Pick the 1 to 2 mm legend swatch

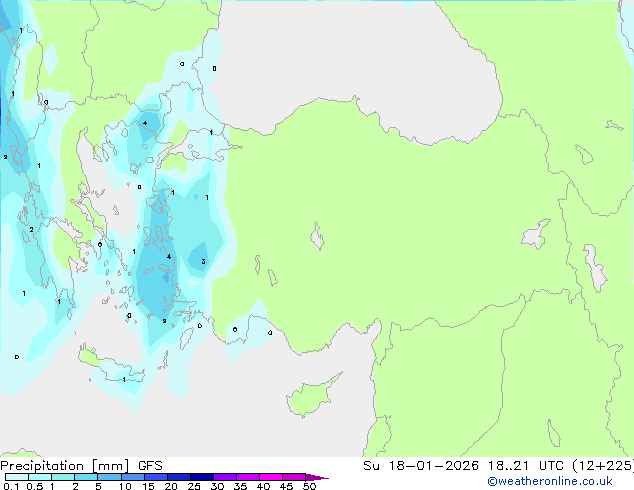point(63,477)
